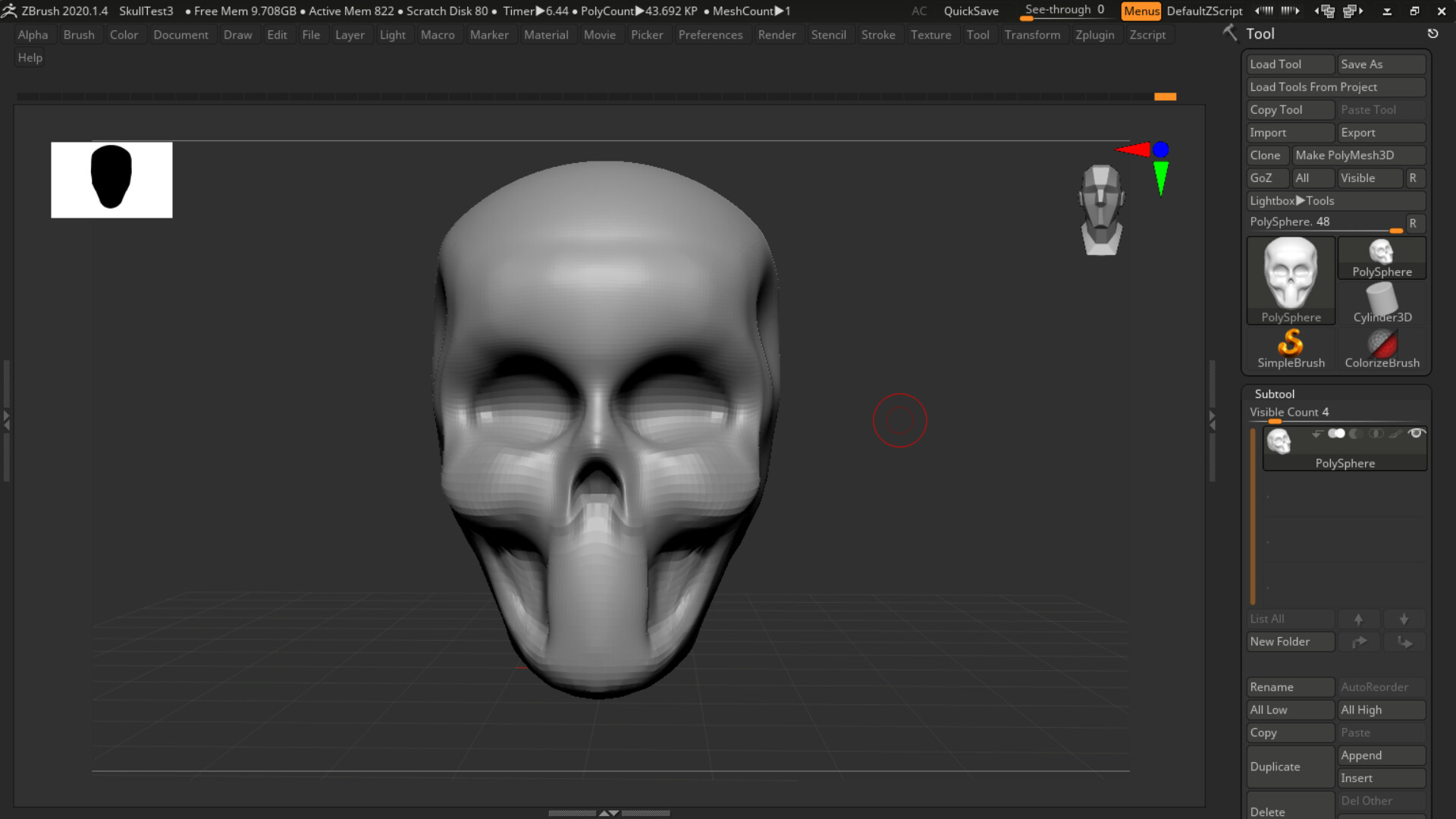Open QuickSave in the top bar
This screenshot has width=1456, height=819.
pos(971,11)
